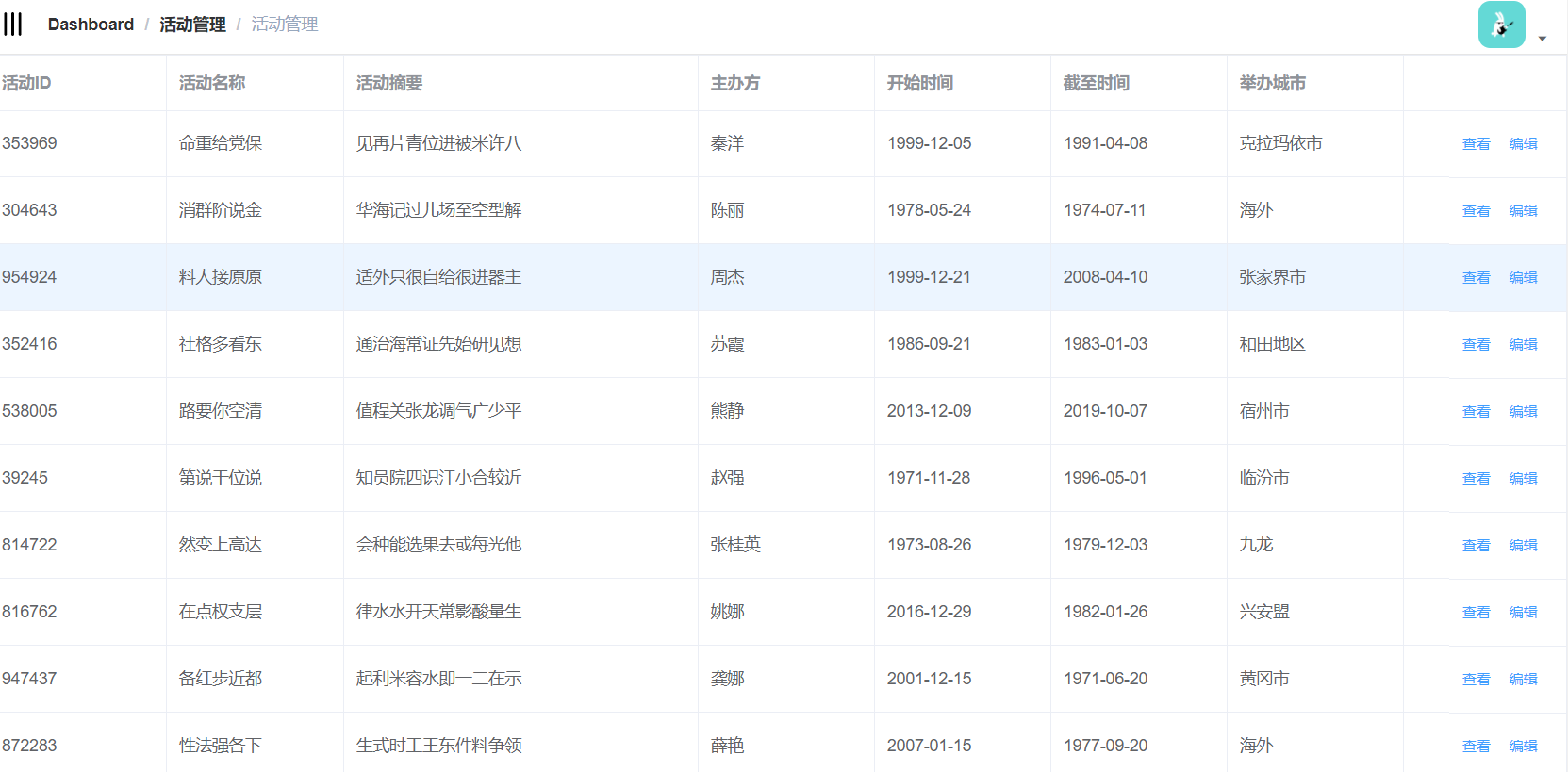Select the 活动摘要 column header

pyautogui.click(x=389, y=83)
